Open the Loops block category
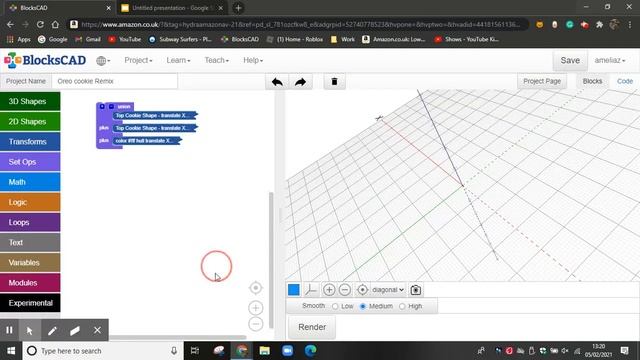Viewport: 640px width, 360px height. (x=30, y=222)
